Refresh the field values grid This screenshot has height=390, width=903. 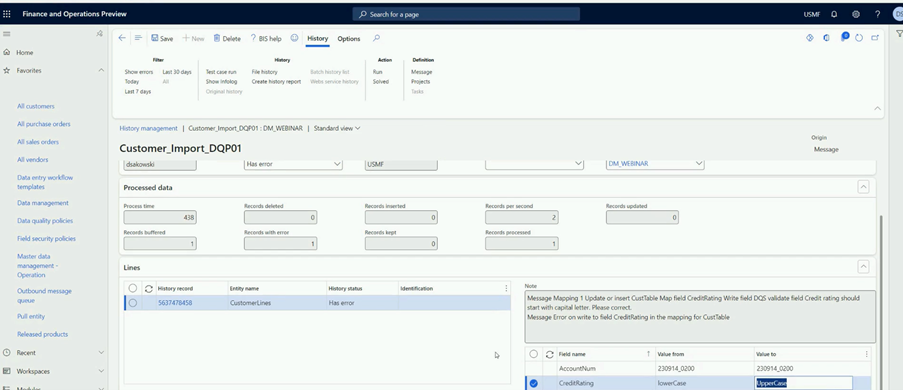click(549, 354)
